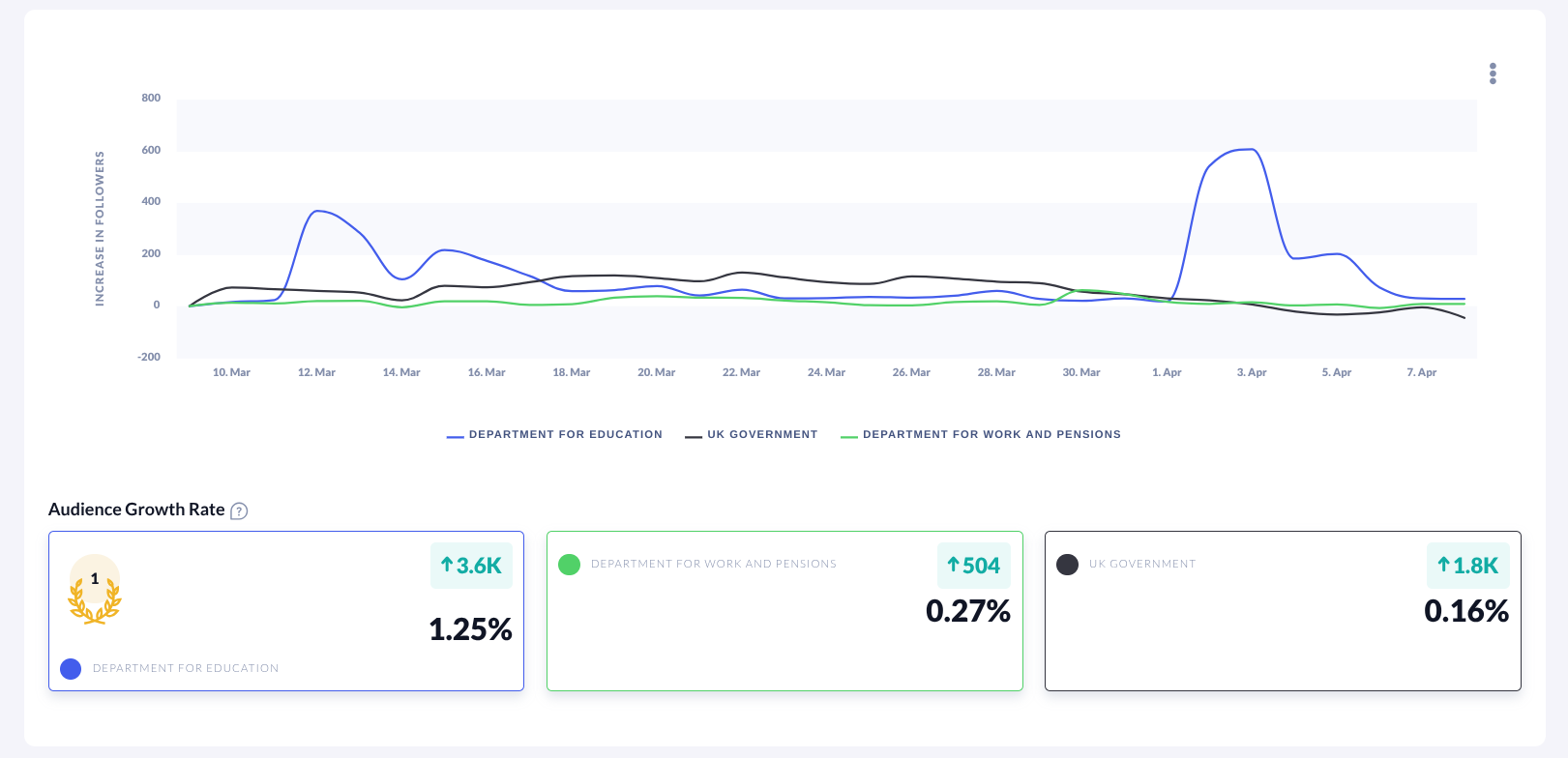1568x758 pixels.
Task: Click the 3.6K follower increase badge
Action: click(x=471, y=566)
